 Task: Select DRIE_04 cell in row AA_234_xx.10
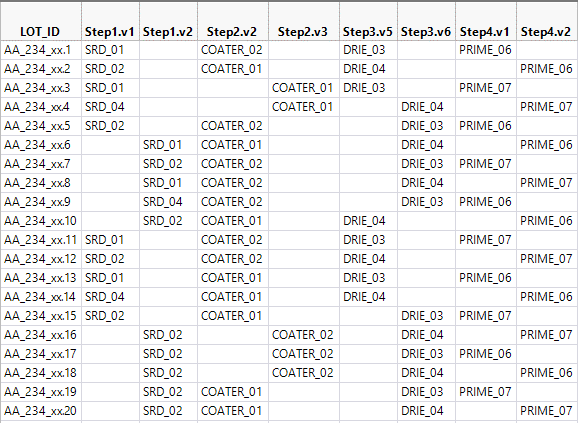[368, 221]
